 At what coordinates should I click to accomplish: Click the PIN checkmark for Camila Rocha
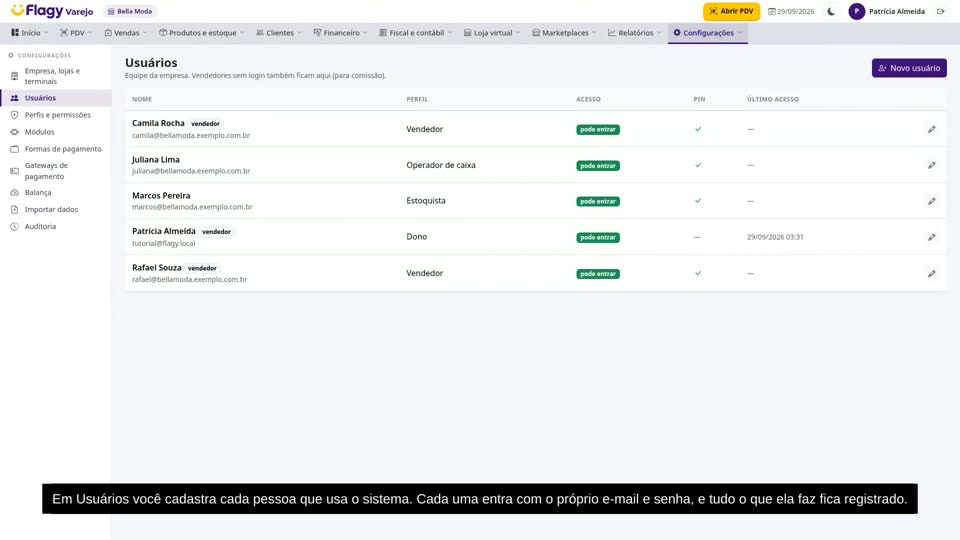pyautogui.click(x=698, y=129)
